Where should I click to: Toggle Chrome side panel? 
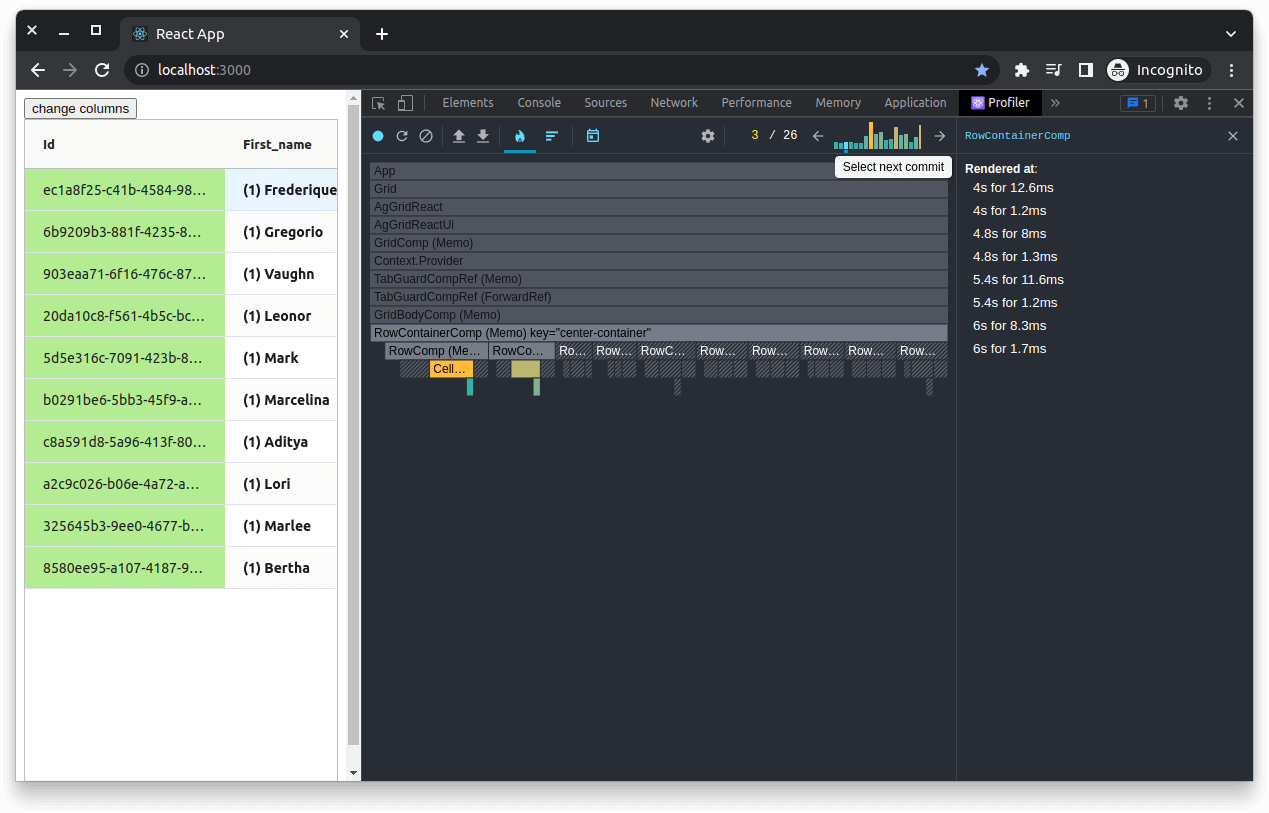[1085, 70]
